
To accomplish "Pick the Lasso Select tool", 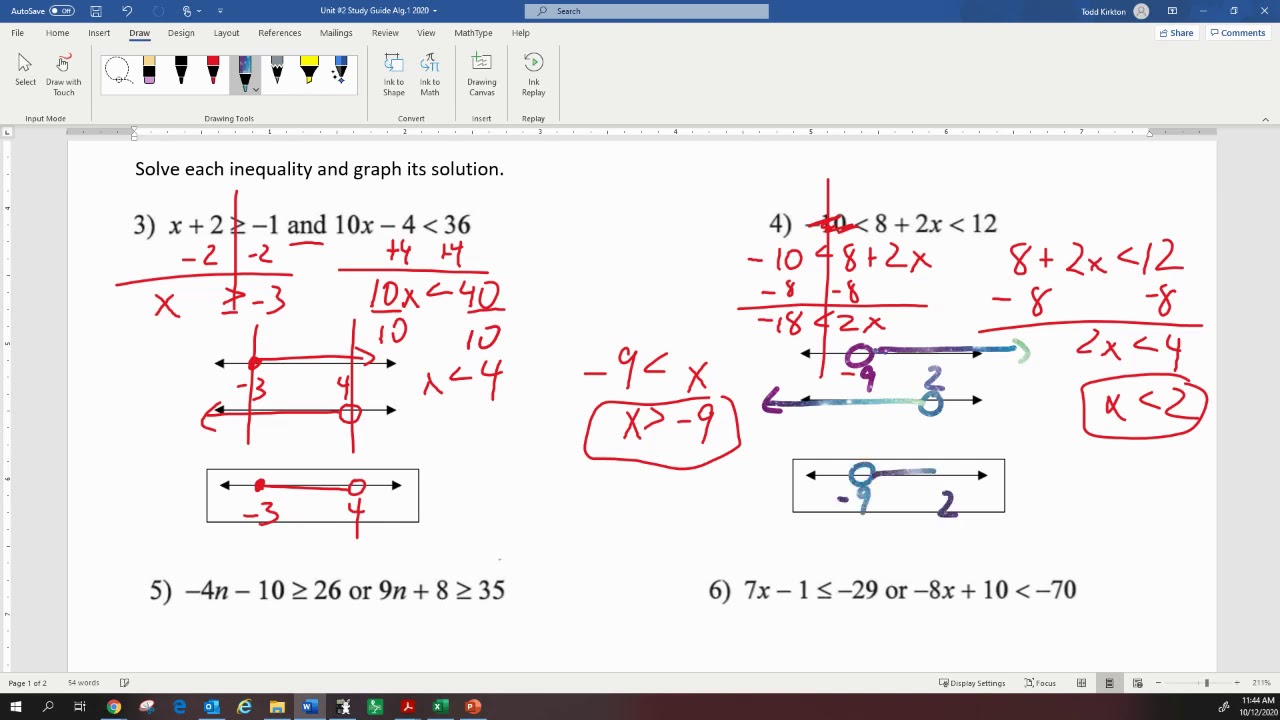I will click(117, 72).
